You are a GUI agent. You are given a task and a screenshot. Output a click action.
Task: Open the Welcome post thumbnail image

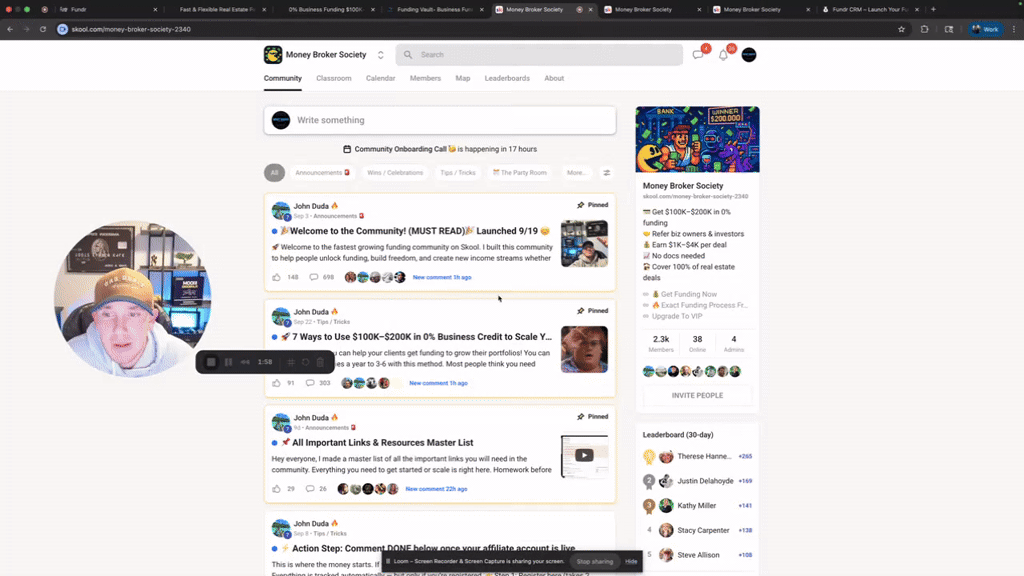click(x=584, y=244)
